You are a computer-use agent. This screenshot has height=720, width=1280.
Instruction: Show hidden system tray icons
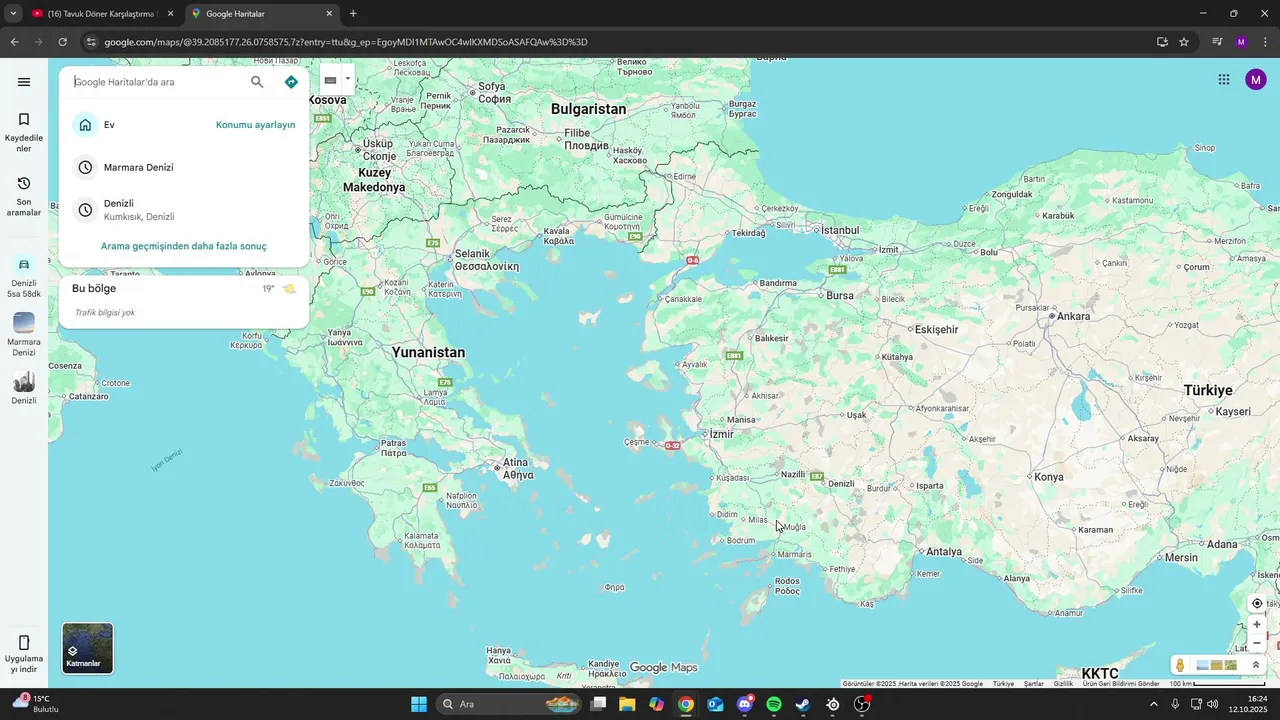[x=1154, y=704]
